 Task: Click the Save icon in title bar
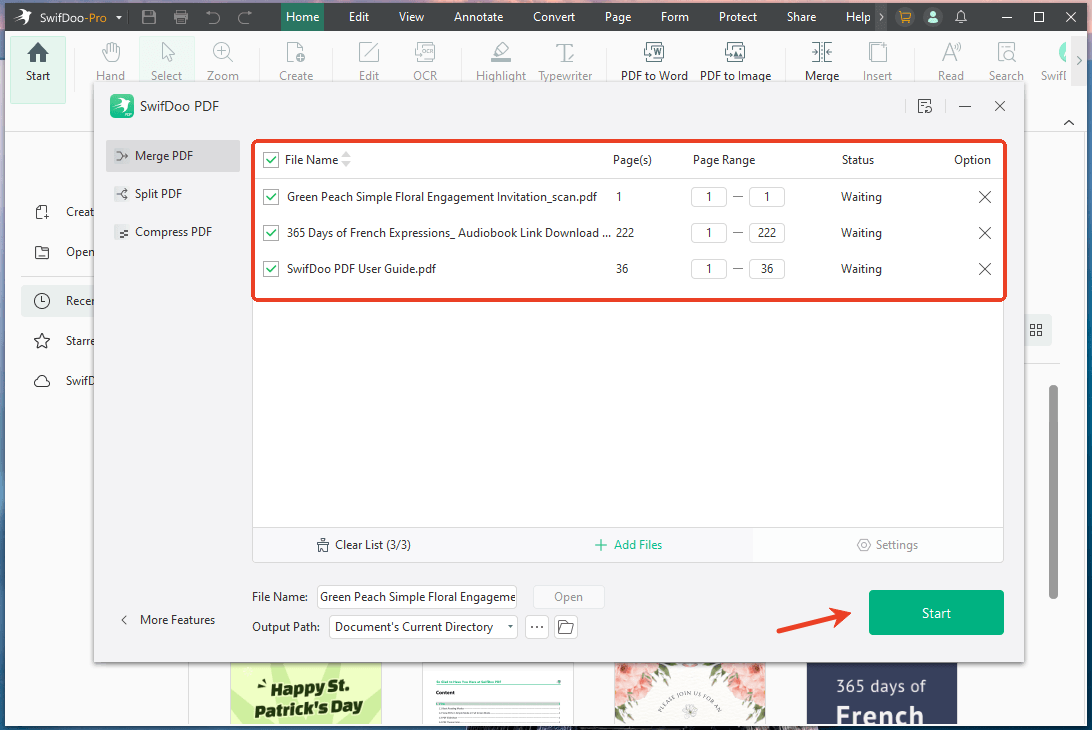click(148, 17)
